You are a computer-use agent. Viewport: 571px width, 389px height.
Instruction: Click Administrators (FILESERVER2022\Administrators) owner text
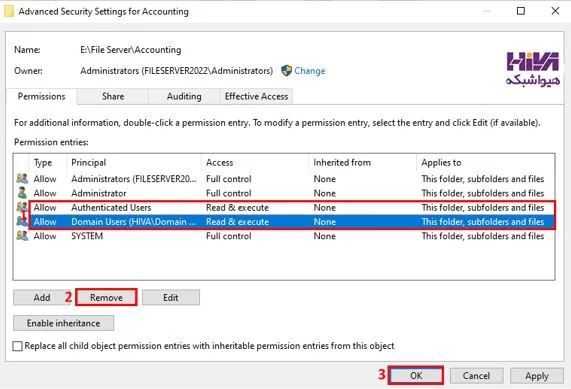pos(177,71)
